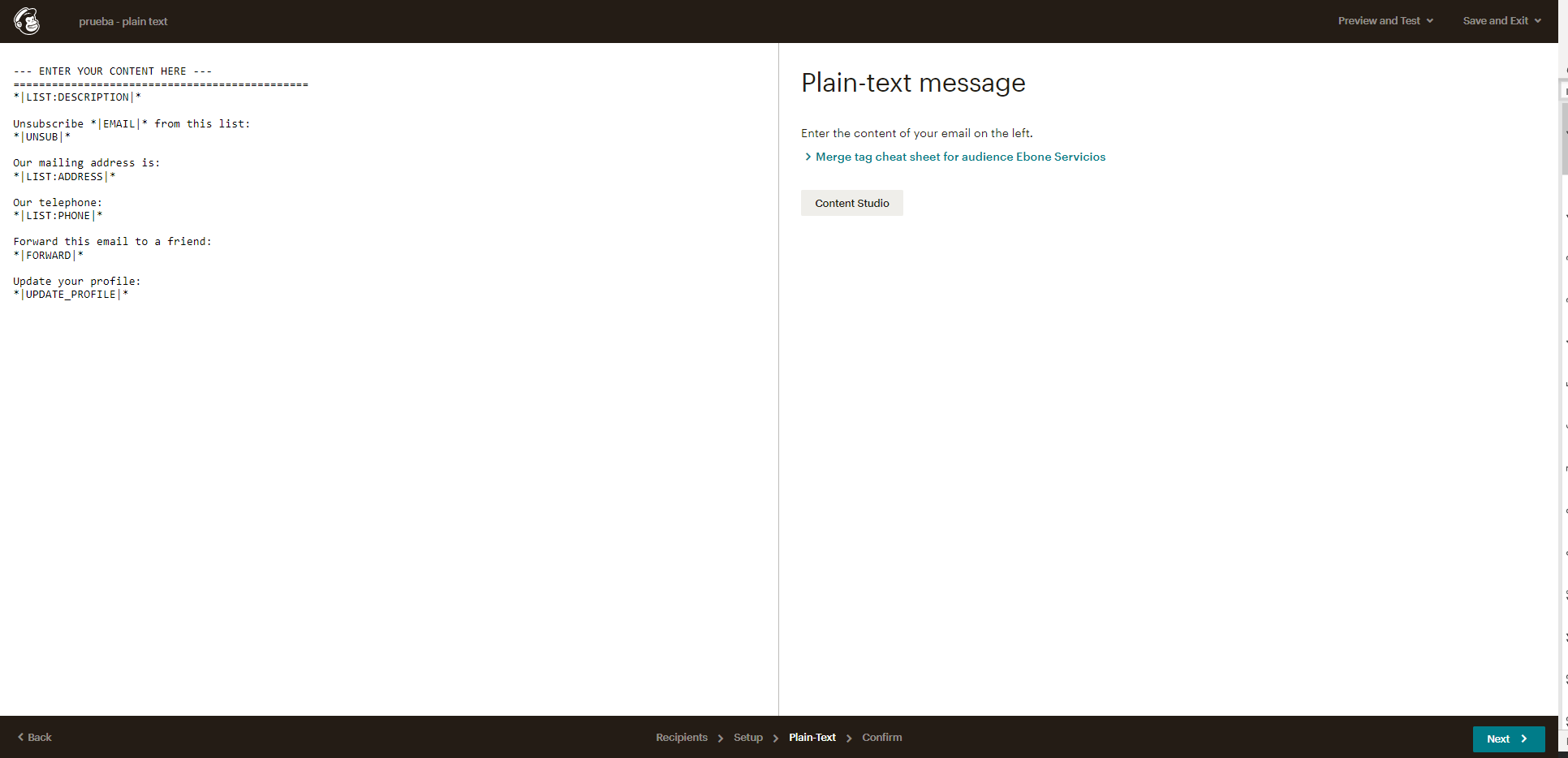Click the breadcrumb arrow after Recipients
The height and width of the screenshot is (758, 1568).
tap(721, 738)
